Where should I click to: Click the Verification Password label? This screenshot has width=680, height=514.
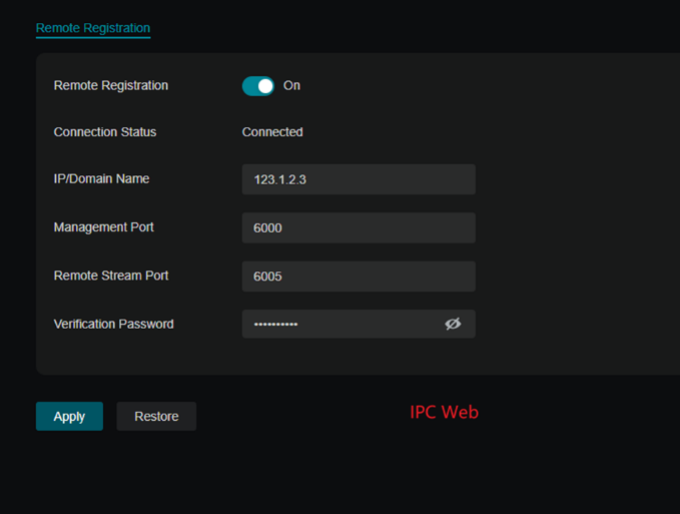[x=113, y=324]
